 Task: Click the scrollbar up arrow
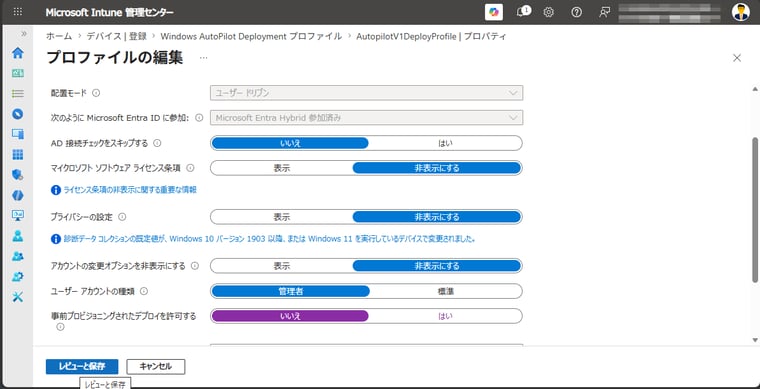755,89
